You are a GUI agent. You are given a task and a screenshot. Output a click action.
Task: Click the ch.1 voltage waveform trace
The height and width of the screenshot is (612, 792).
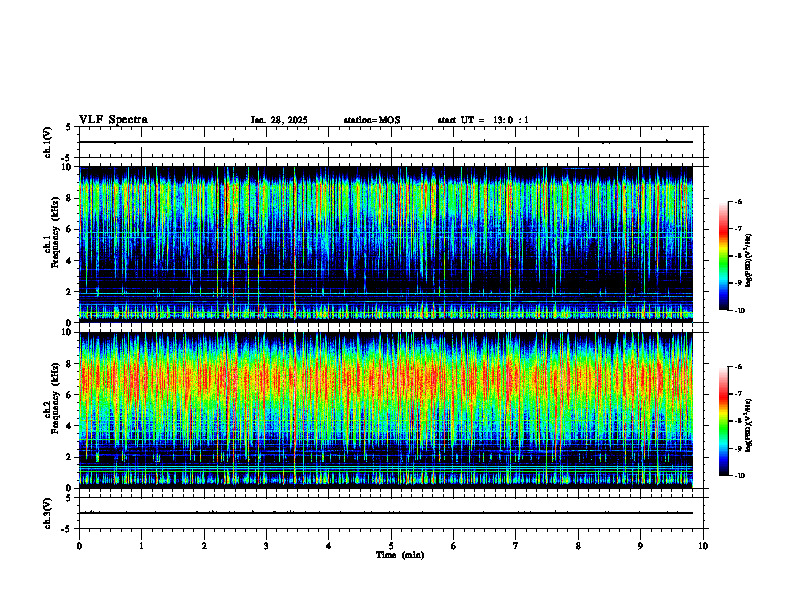386,142
